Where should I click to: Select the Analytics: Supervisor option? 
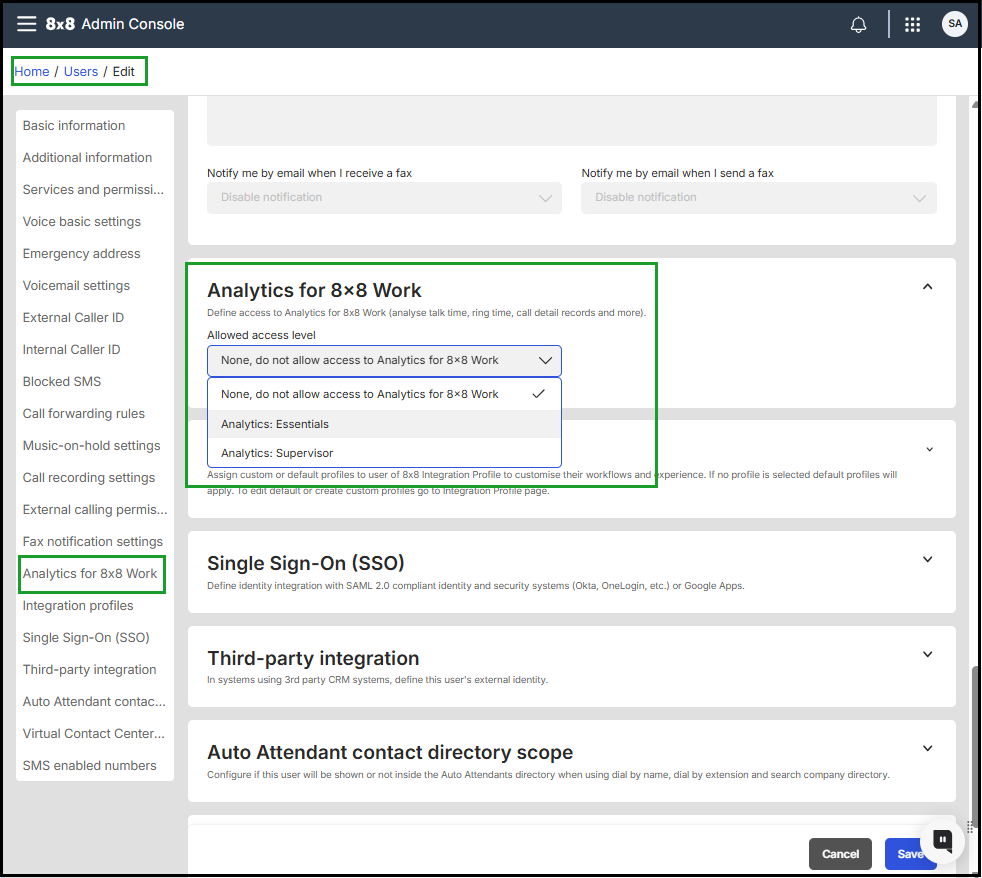pyautogui.click(x=278, y=452)
